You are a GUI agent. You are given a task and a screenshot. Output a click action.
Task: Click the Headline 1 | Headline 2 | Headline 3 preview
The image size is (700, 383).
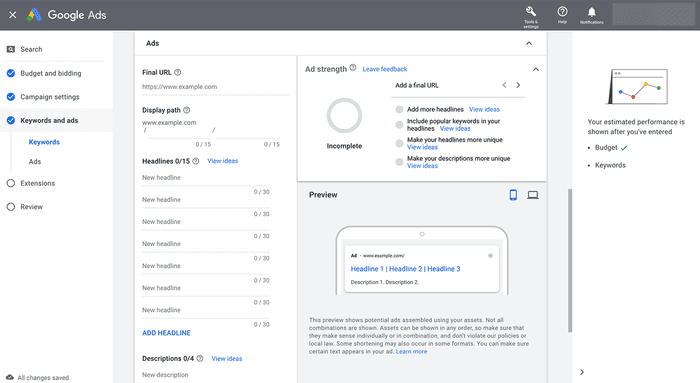[x=405, y=269]
